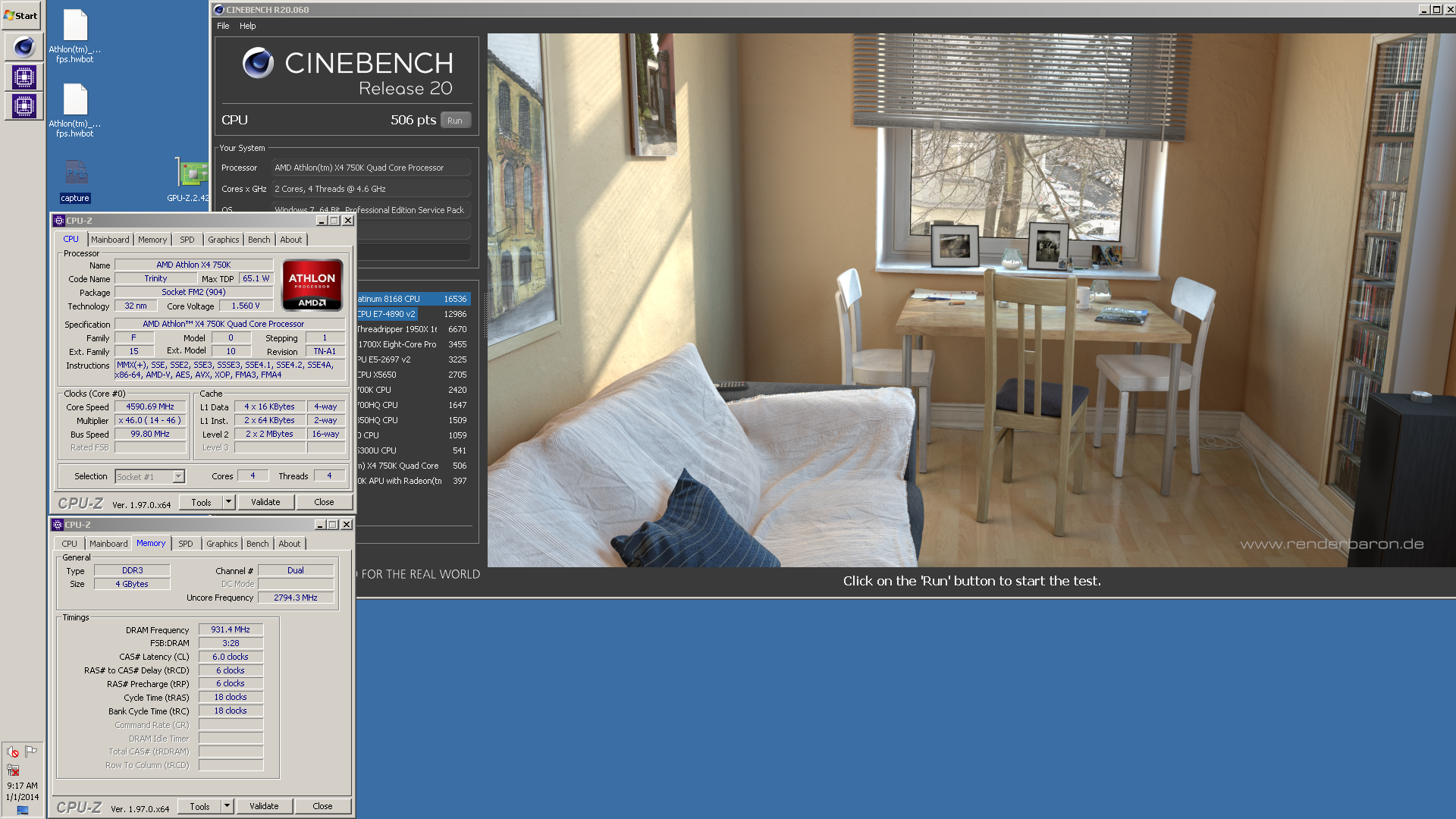Open the Action Center flag icon
1456x819 pixels.
31,751
